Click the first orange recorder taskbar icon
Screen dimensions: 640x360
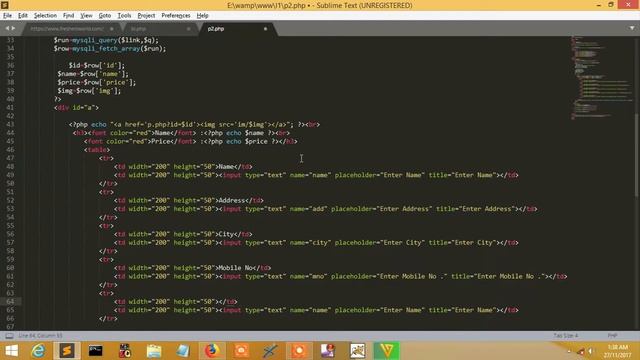(241, 351)
